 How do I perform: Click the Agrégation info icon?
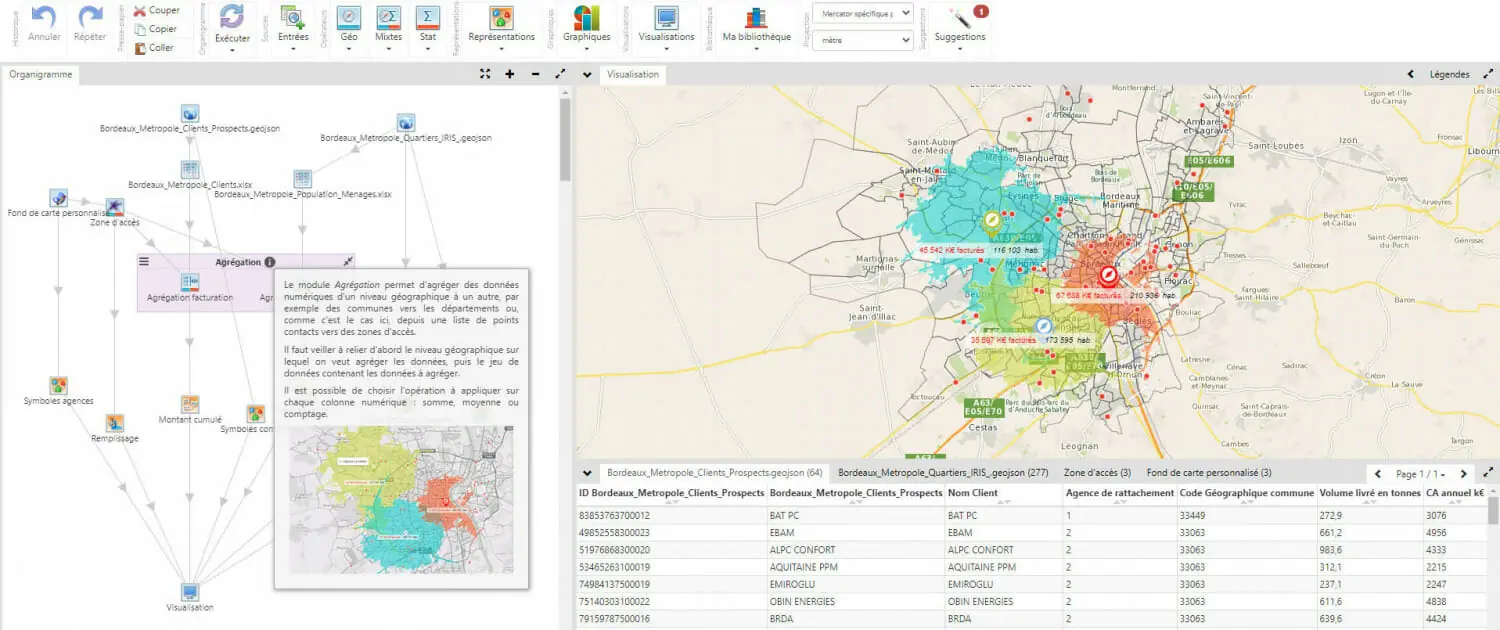[x=270, y=262]
